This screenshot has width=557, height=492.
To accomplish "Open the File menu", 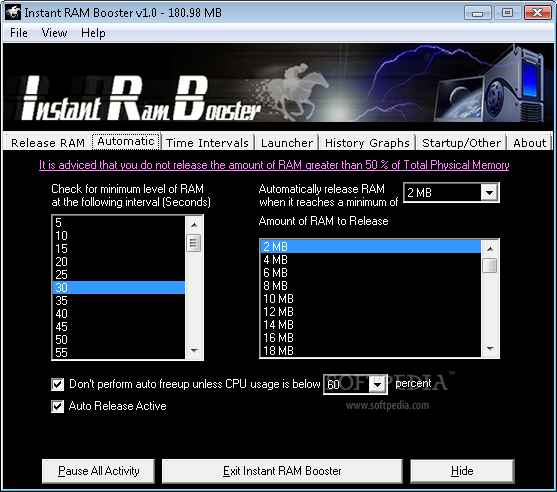I will pos(18,33).
